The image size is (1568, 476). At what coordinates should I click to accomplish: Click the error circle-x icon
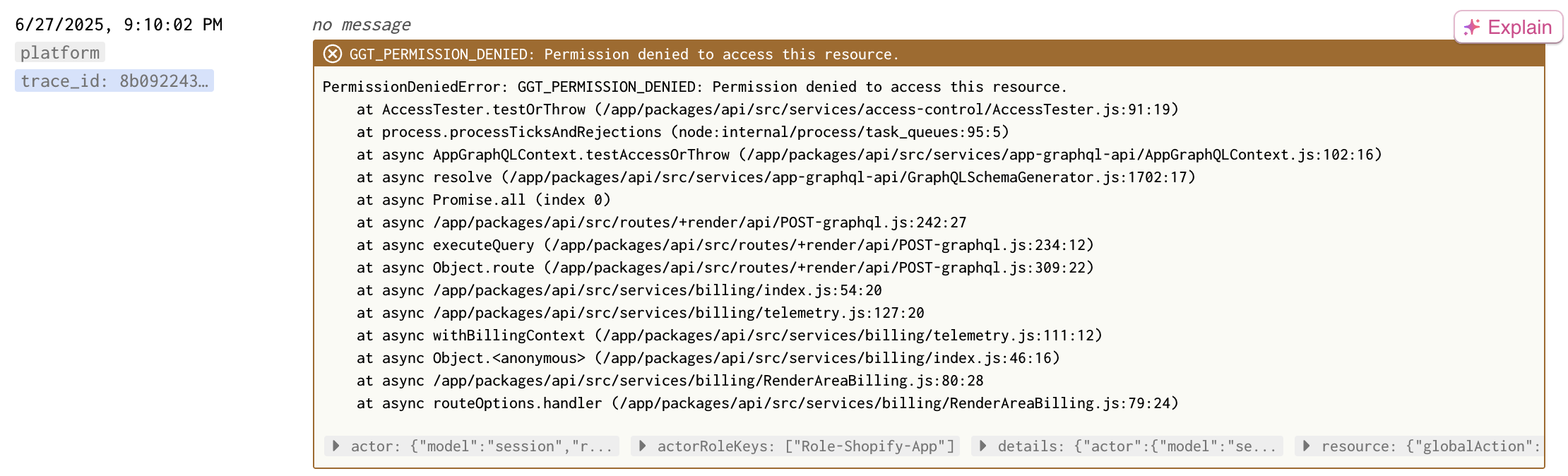pyautogui.click(x=333, y=54)
